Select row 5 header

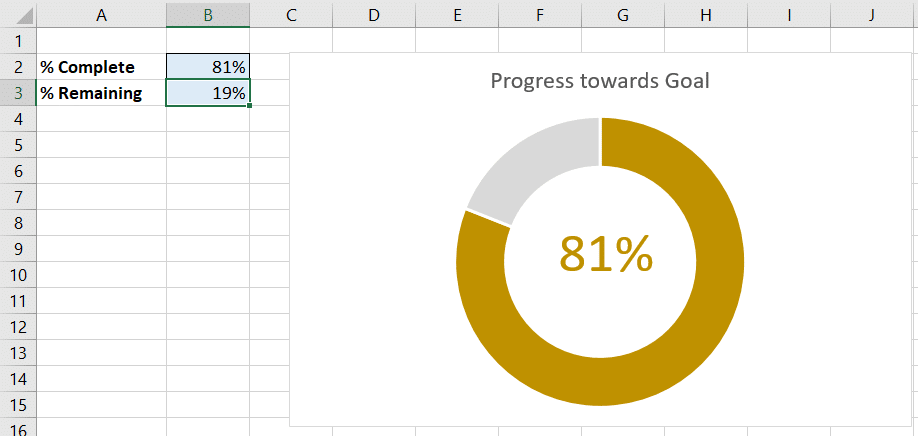click(18, 145)
